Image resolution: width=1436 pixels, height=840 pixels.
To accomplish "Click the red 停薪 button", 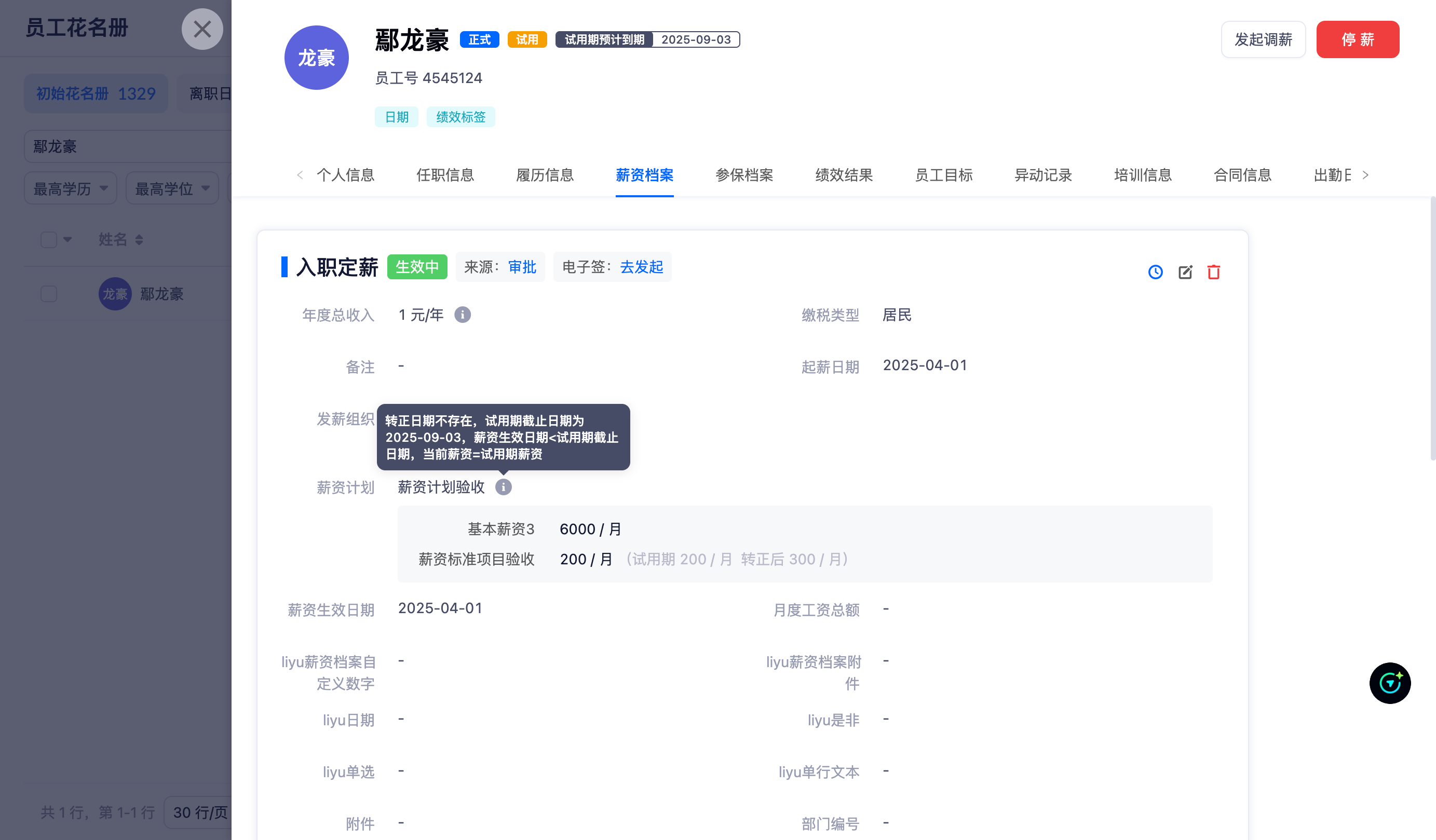I will 1358,39.
